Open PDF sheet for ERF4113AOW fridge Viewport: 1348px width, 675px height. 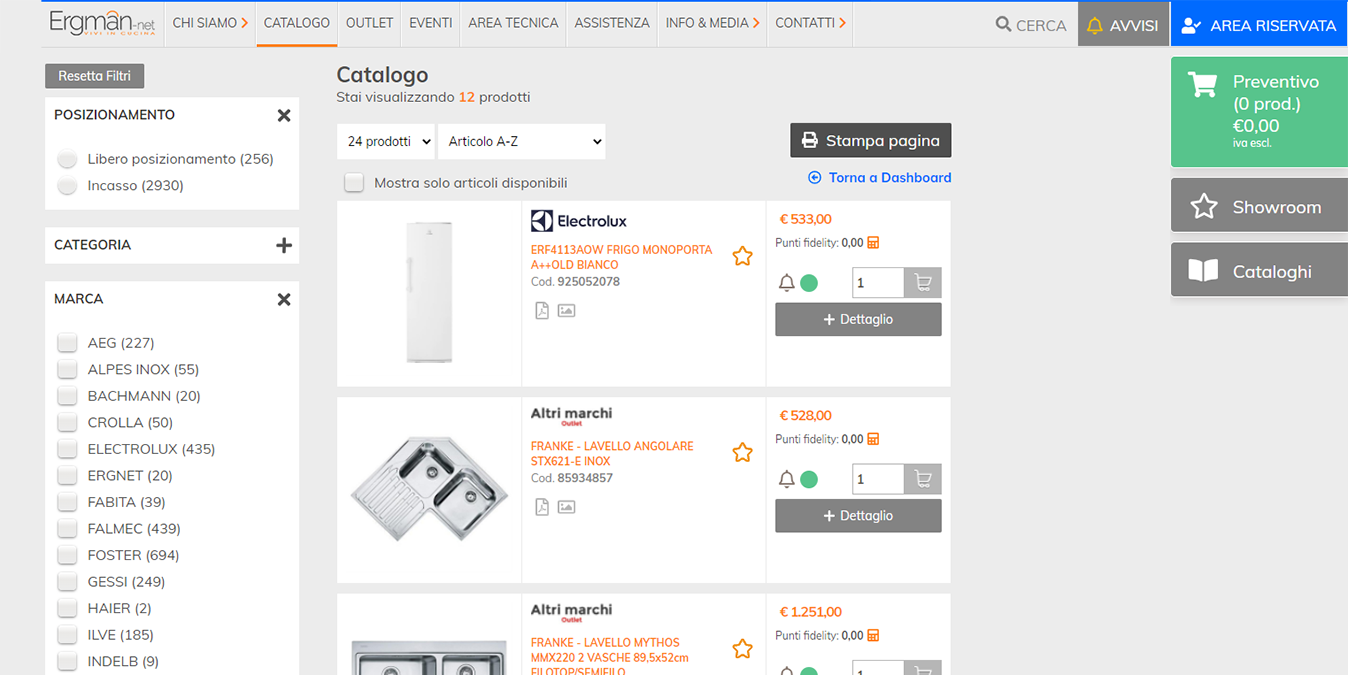542,311
